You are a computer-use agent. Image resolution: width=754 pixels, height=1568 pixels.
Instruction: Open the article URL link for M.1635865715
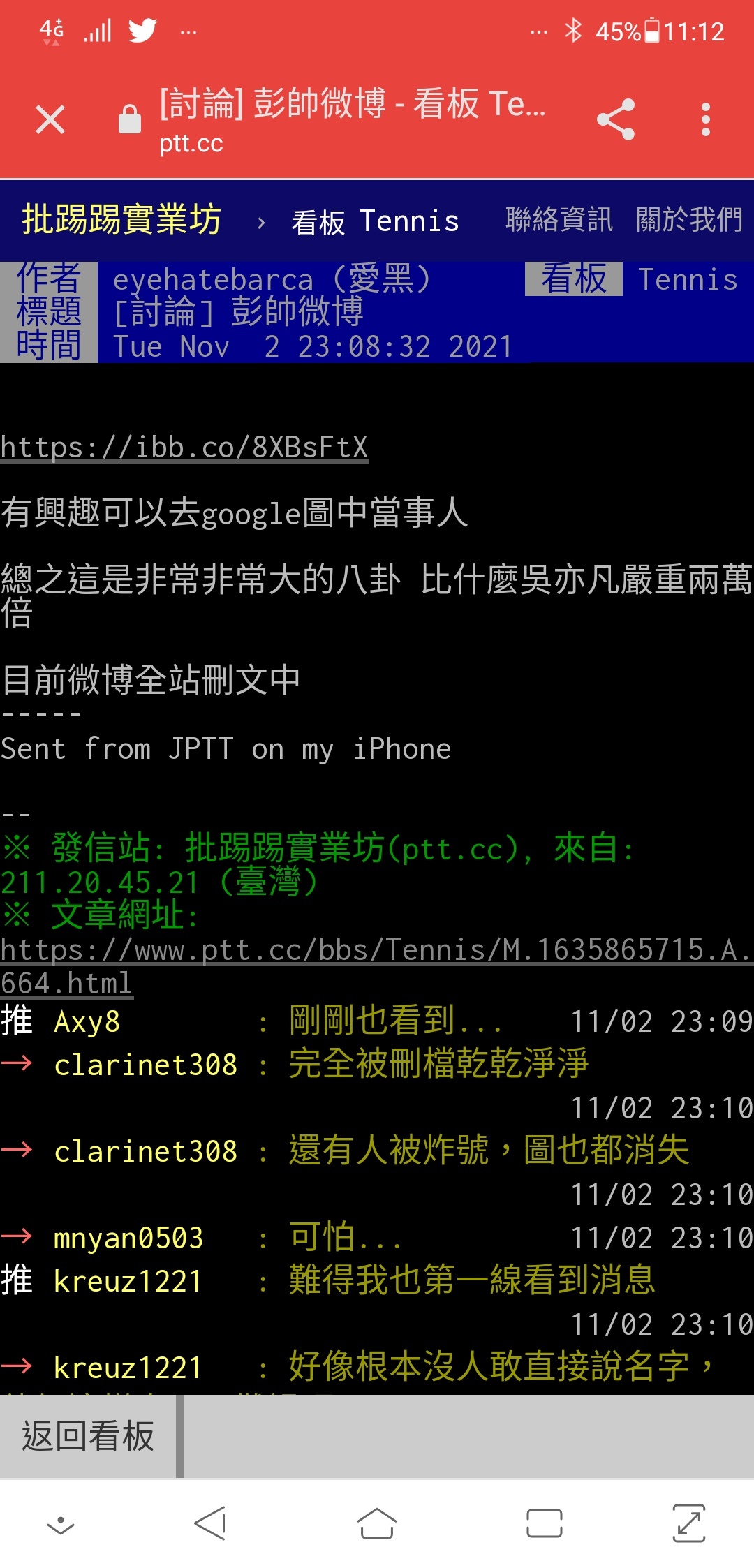[376, 966]
